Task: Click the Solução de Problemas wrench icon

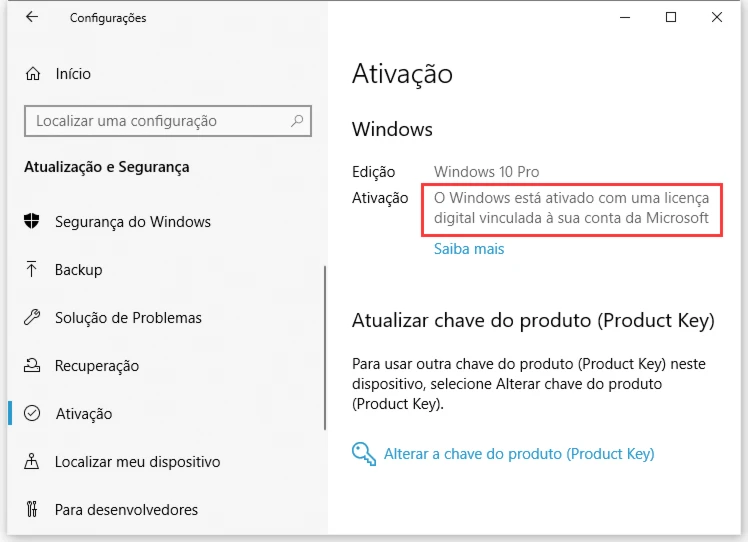Action: (33, 318)
